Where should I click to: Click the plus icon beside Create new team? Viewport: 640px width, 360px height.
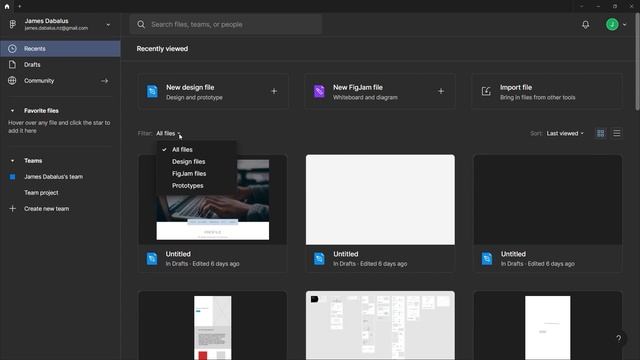12,209
